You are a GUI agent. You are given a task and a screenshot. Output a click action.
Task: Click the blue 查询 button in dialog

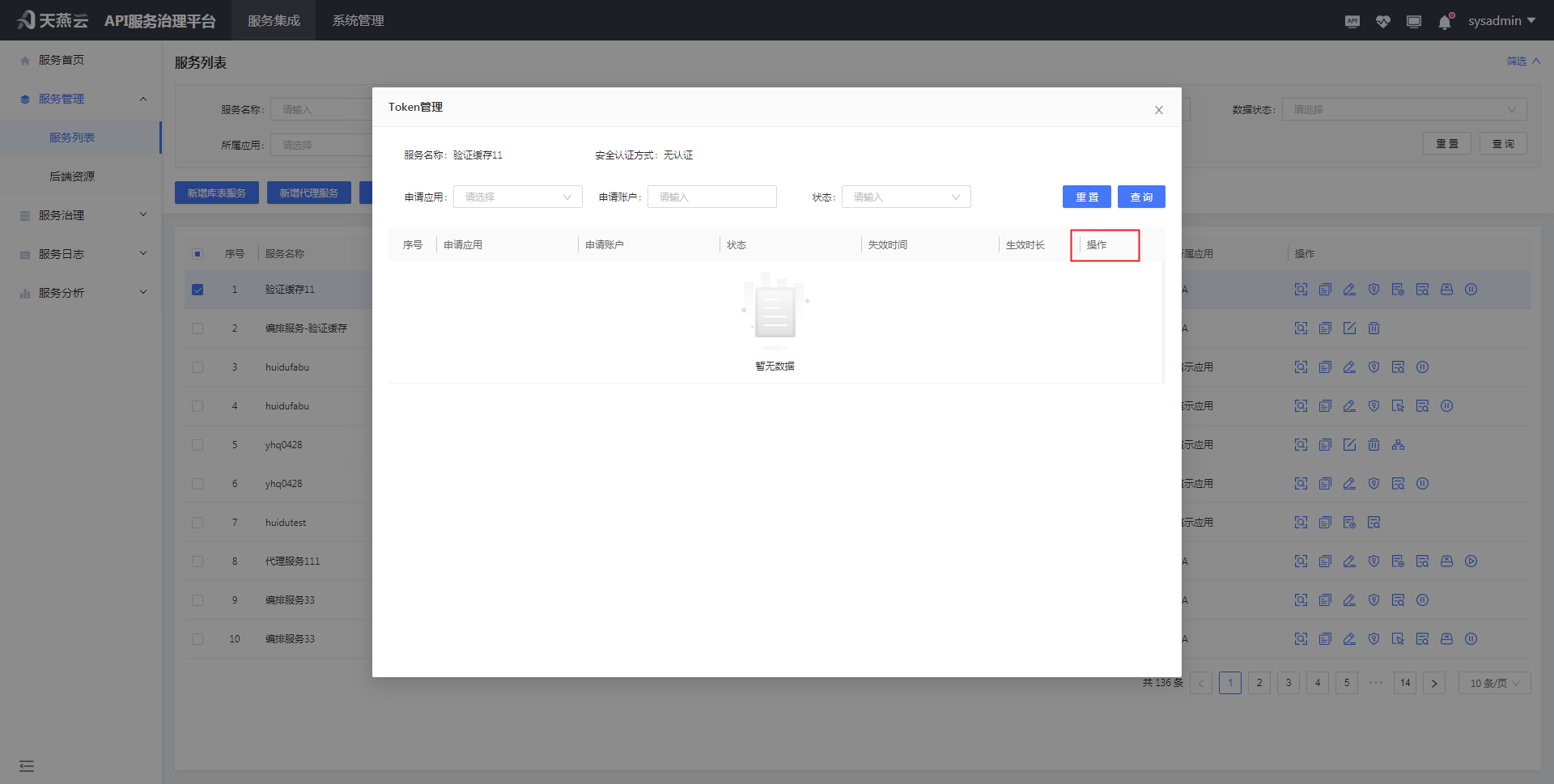click(1140, 197)
